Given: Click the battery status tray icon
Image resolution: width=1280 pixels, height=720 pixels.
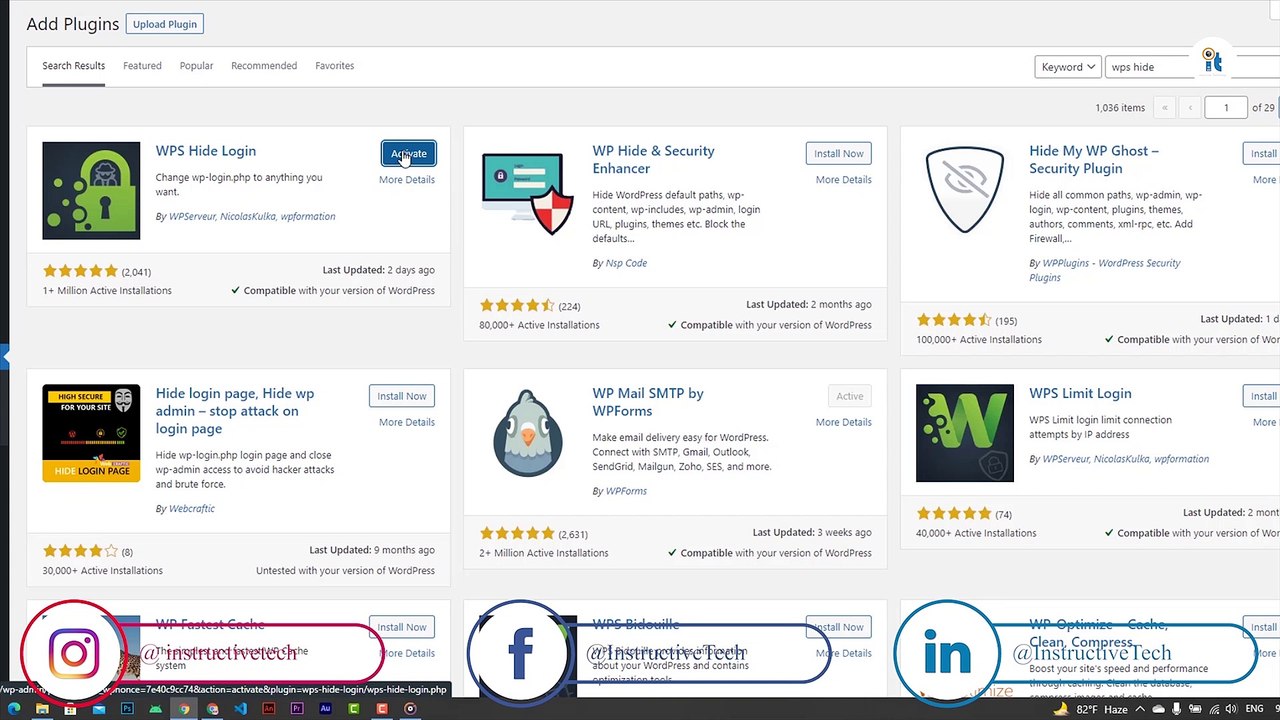Looking at the screenshot, I should click(x=1195, y=709).
